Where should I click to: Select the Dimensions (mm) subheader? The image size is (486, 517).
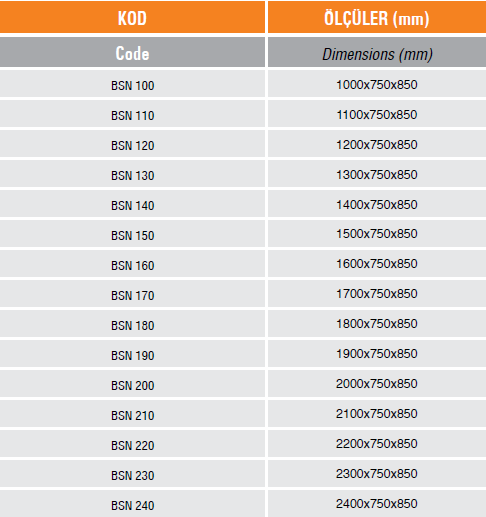[377, 52]
